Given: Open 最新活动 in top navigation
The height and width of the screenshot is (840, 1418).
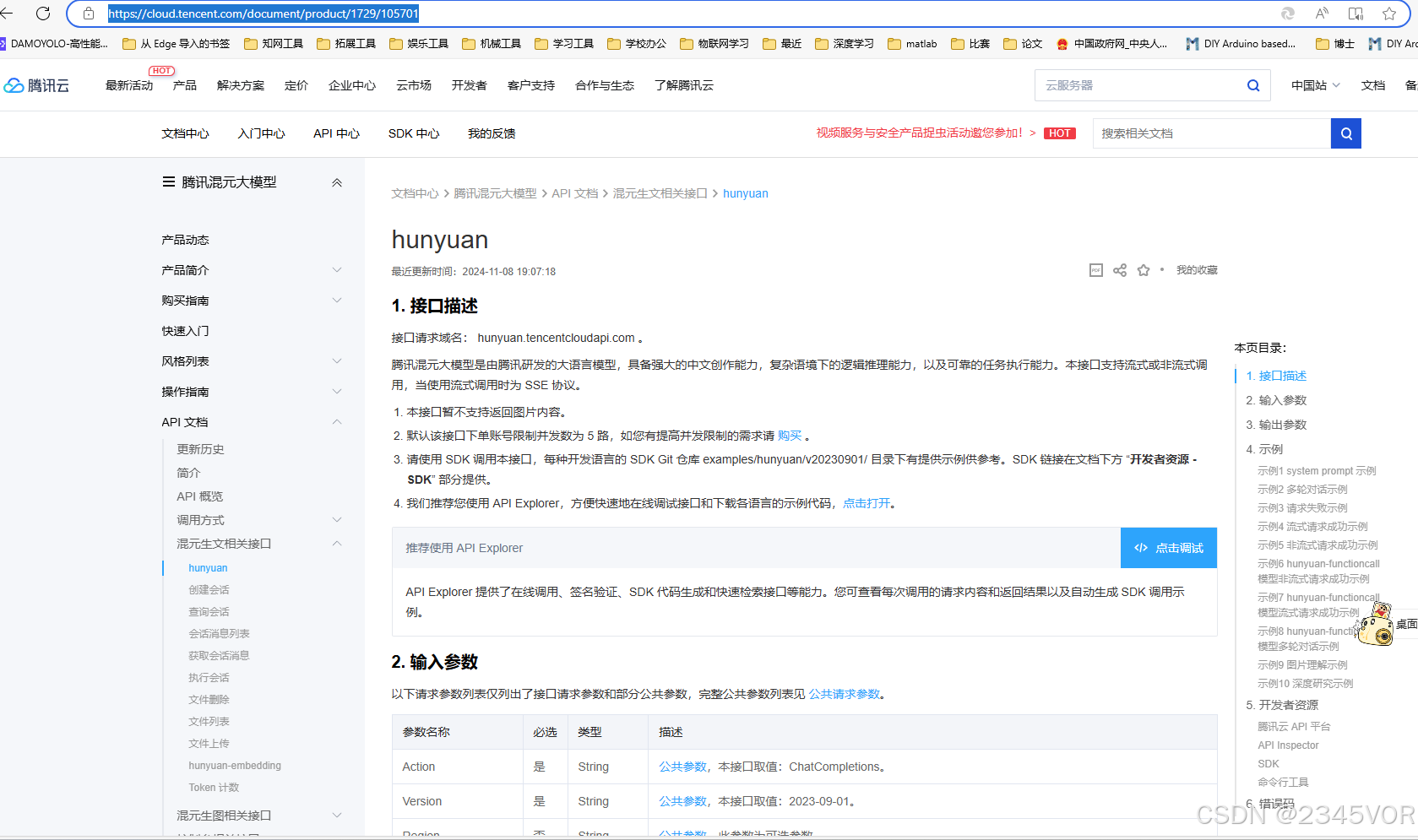Looking at the screenshot, I should tap(129, 85).
